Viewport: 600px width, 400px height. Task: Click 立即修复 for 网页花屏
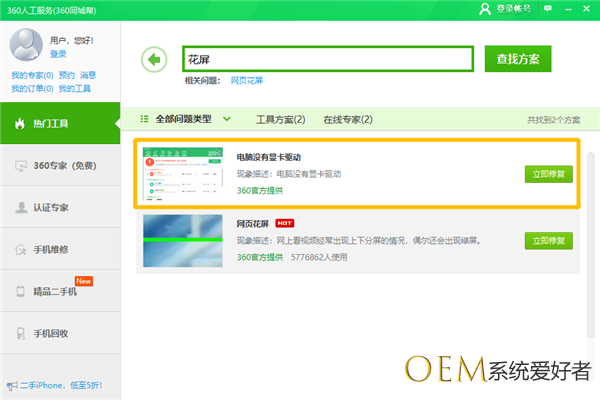549,240
